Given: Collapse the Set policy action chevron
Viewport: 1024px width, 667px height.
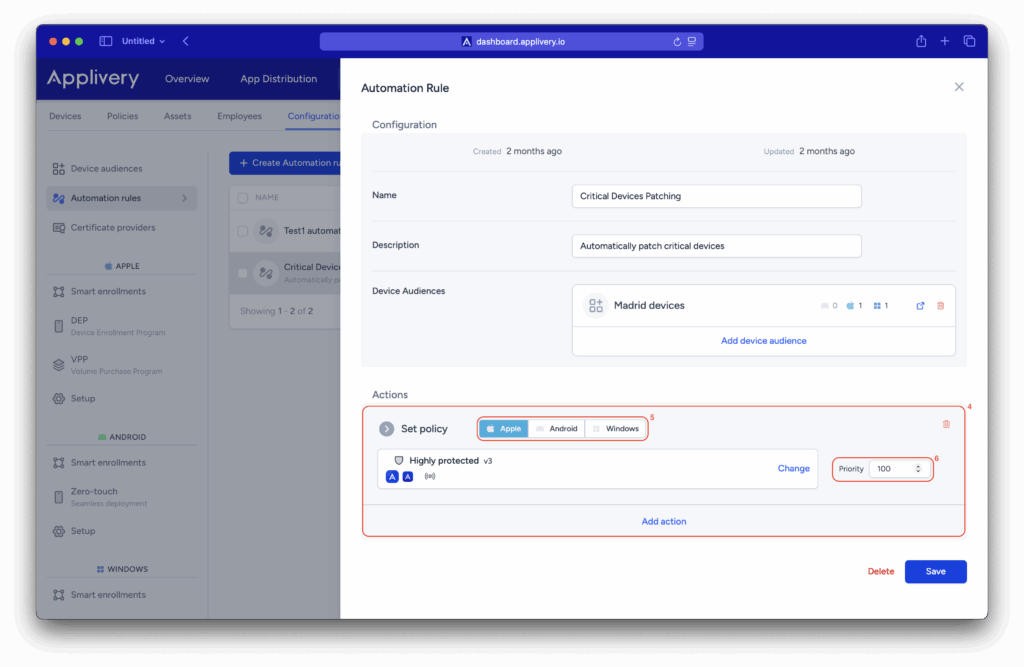Looking at the screenshot, I should tap(386, 429).
